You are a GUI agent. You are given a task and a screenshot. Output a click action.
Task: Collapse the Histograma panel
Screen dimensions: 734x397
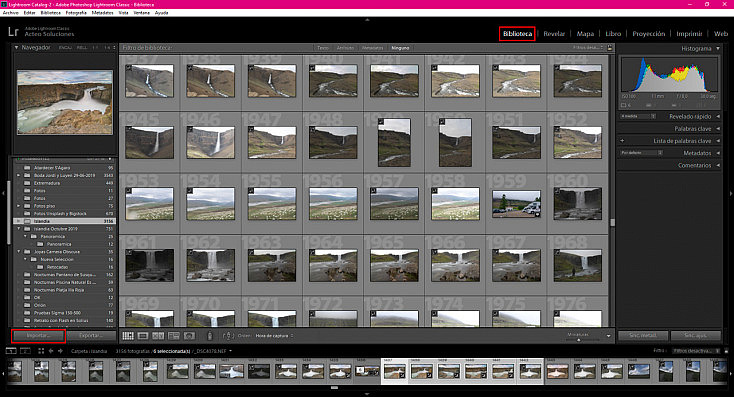click(x=718, y=48)
